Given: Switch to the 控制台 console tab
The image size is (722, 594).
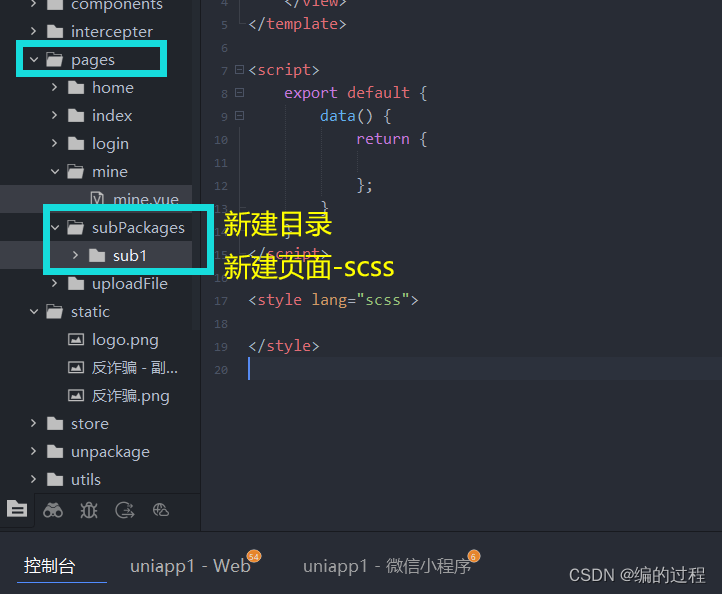Looking at the screenshot, I should pyautogui.click(x=49, y=566).
